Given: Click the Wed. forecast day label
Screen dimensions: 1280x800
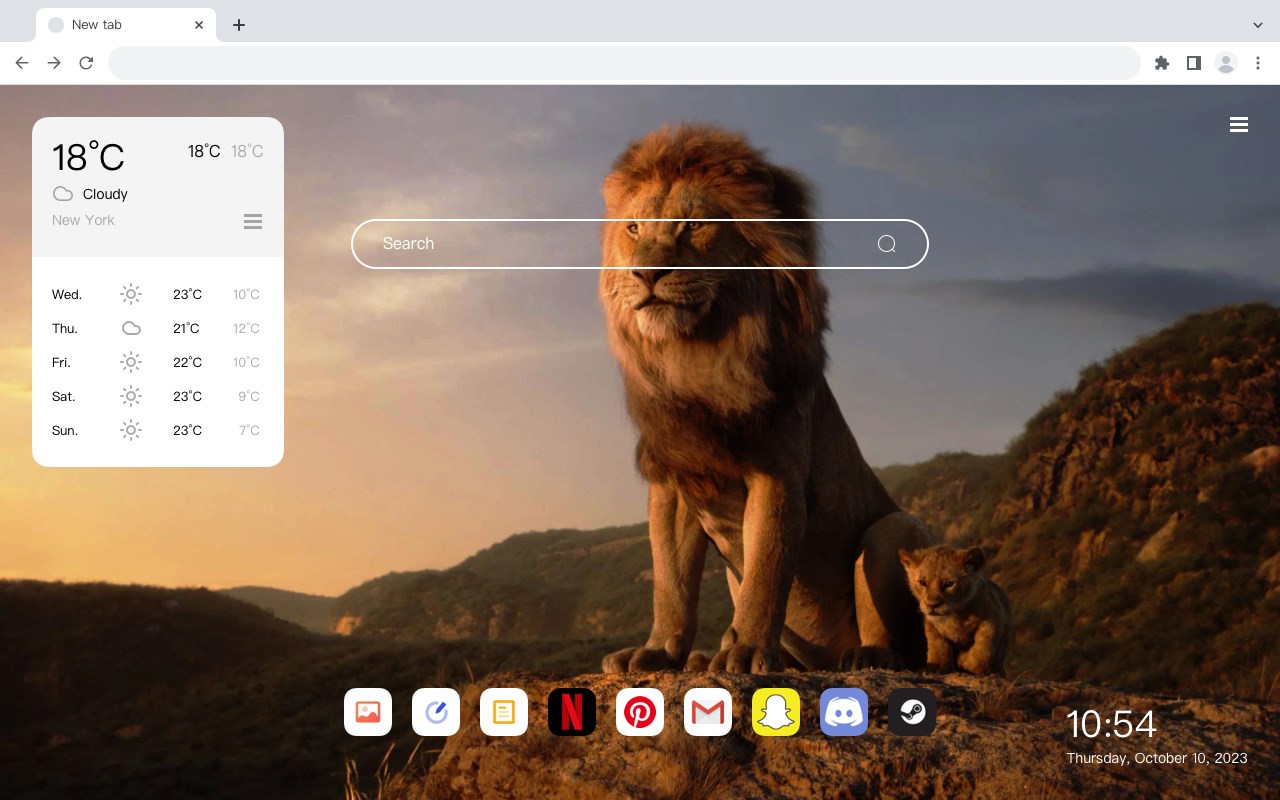Looking at the screenshot, I should click(x=67, y=294).
